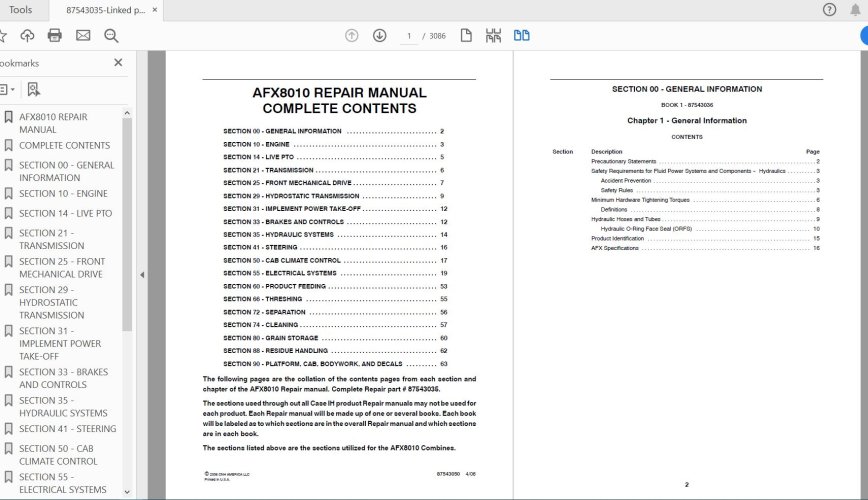Image resolution: width=868 pixels, height=500 pixels.
Task: Jump to SECTION 35 - HYDRAULIC SYSTEMS bookmark
Action: [x=63, y=406]
